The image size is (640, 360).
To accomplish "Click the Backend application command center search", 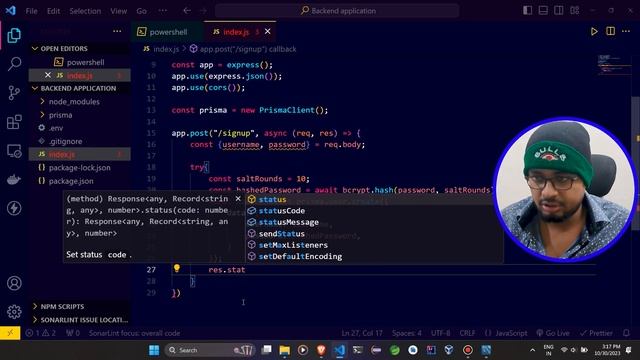I will coord(337,11).
